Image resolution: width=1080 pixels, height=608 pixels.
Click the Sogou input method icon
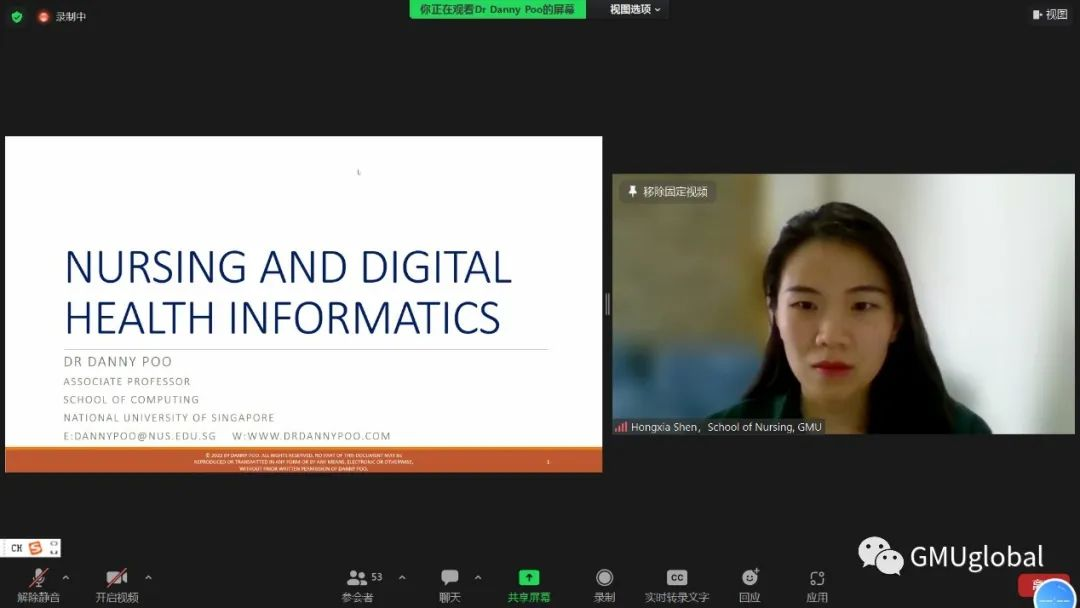[x=35, y=548]
